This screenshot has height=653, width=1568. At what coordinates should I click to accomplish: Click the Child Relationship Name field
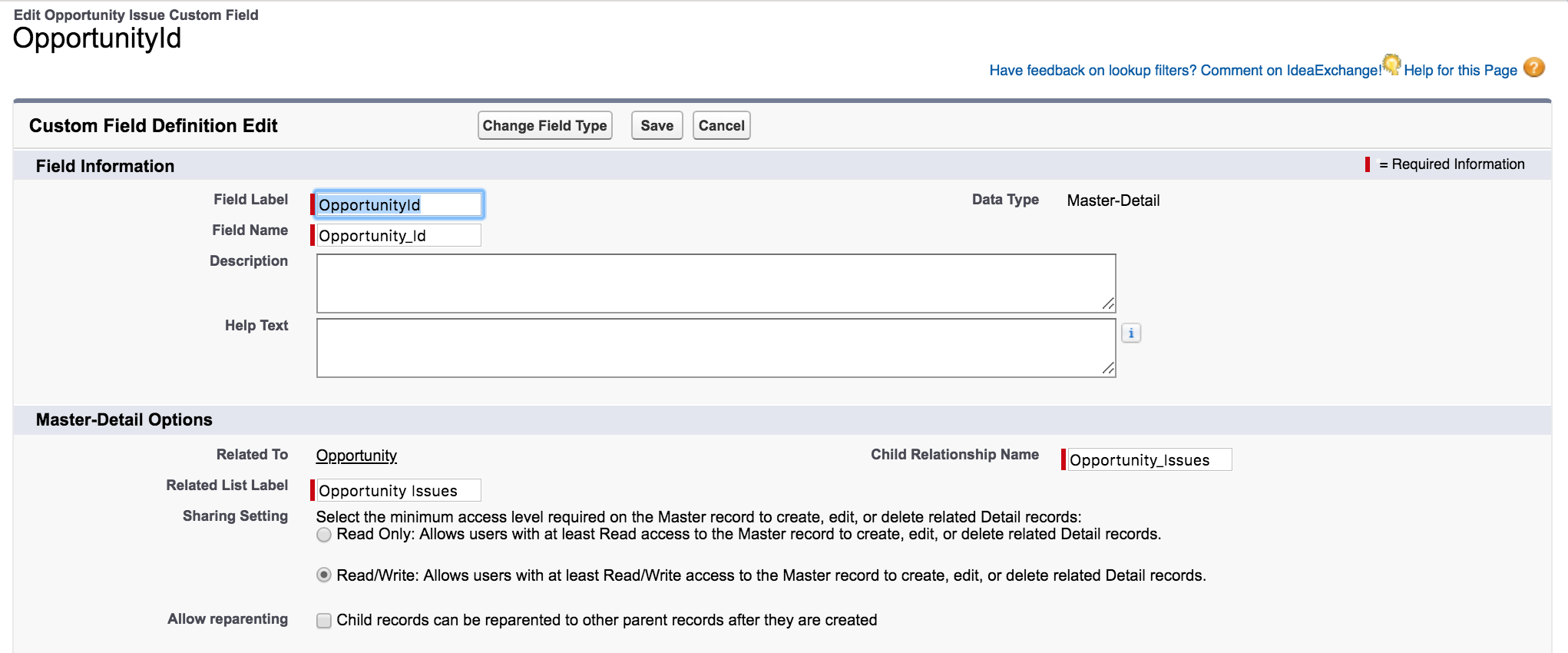[x=1149, y=460]
